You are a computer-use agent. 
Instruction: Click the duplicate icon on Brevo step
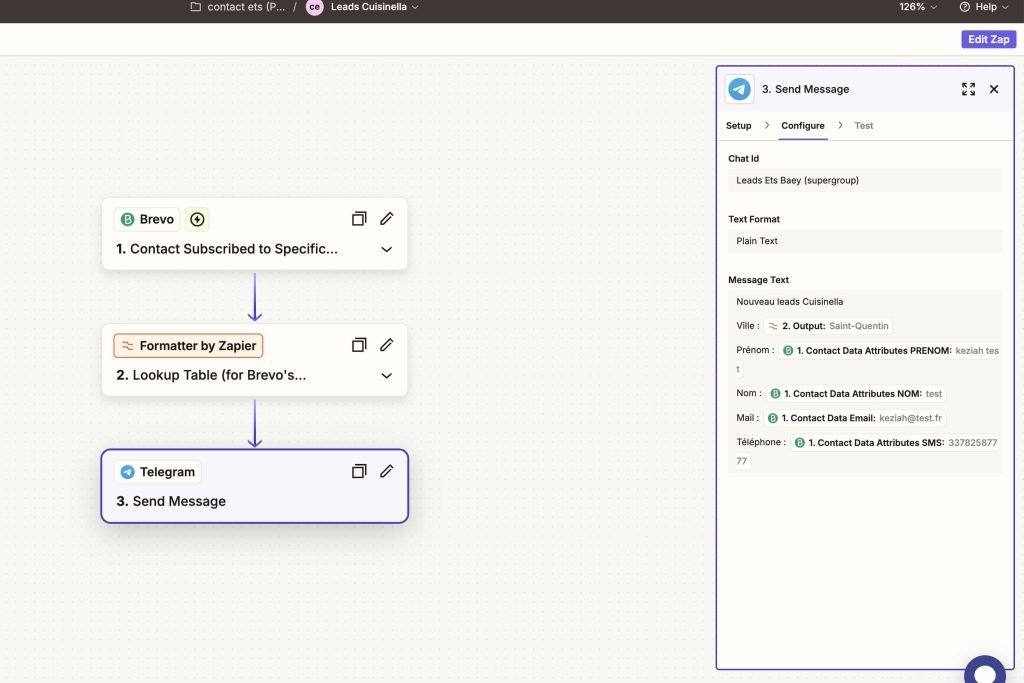pyautogui.click(x=359, y=219)
